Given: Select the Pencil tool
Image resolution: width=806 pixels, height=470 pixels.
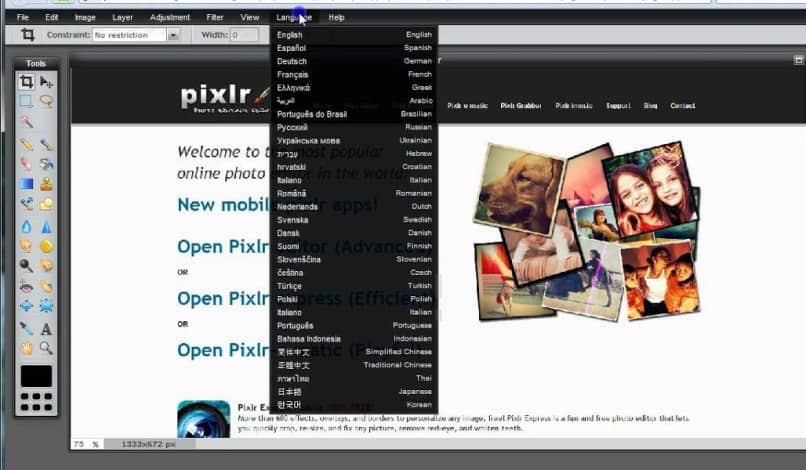Looking at the screenshot, I should coord(26,145).
